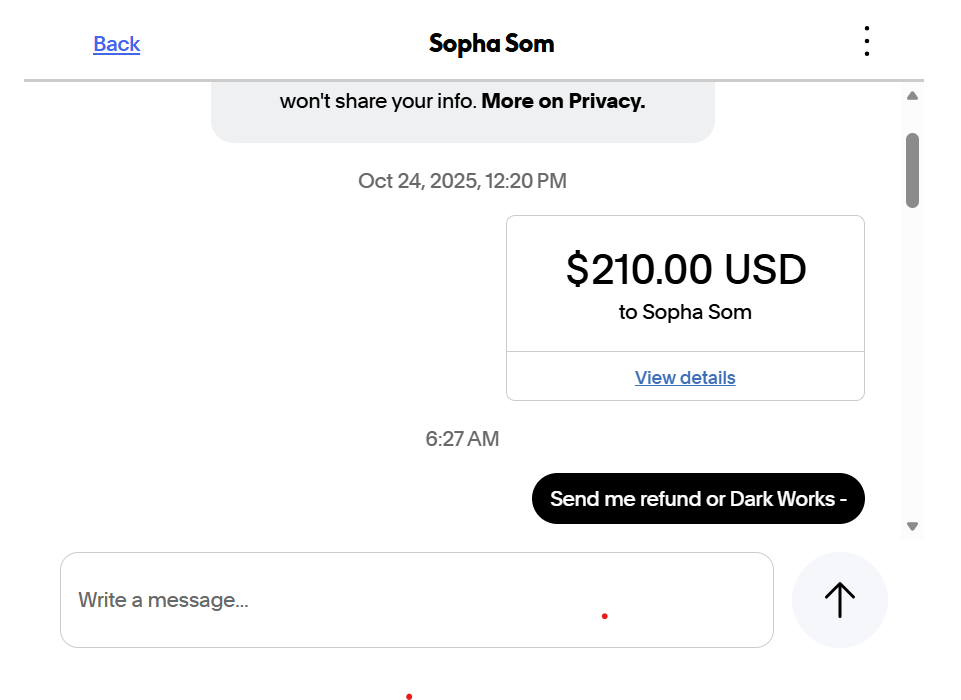View details of the $210.00 payment

(685, 377)
